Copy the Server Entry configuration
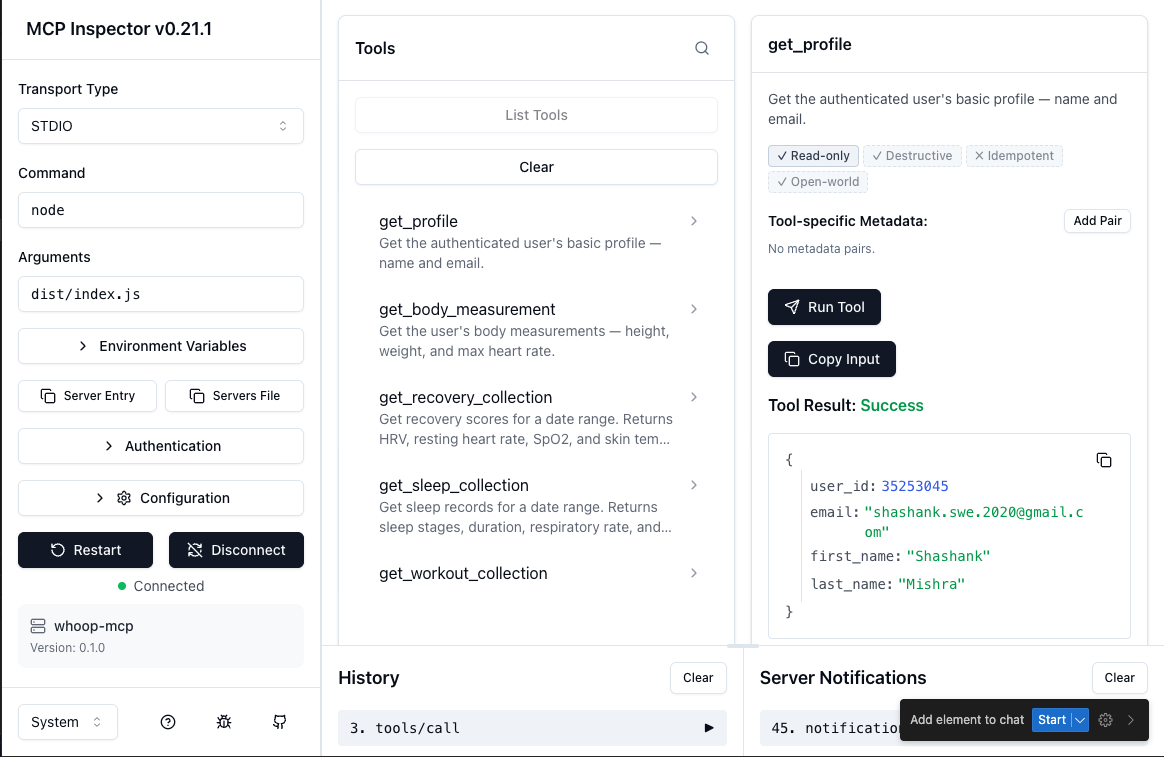1164x757 pixels. 87,396
